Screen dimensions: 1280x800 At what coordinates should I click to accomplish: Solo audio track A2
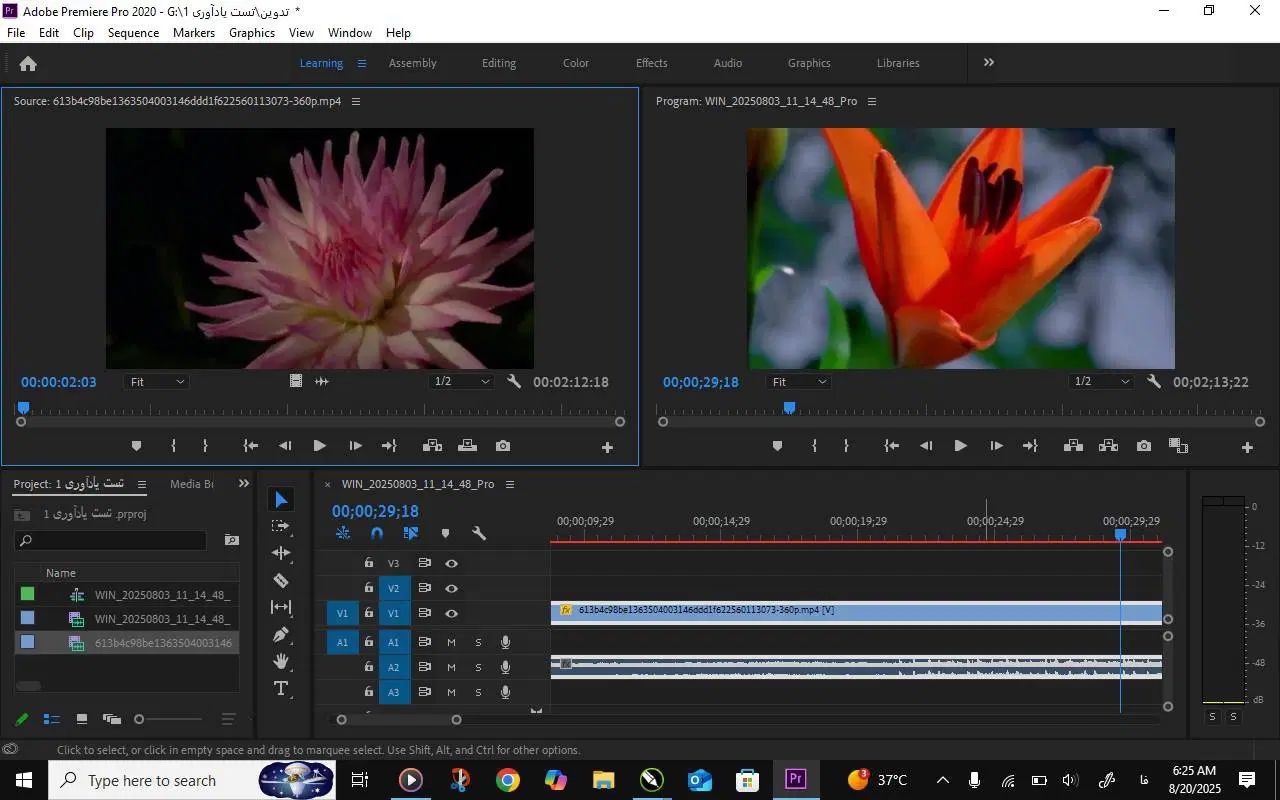478,668
